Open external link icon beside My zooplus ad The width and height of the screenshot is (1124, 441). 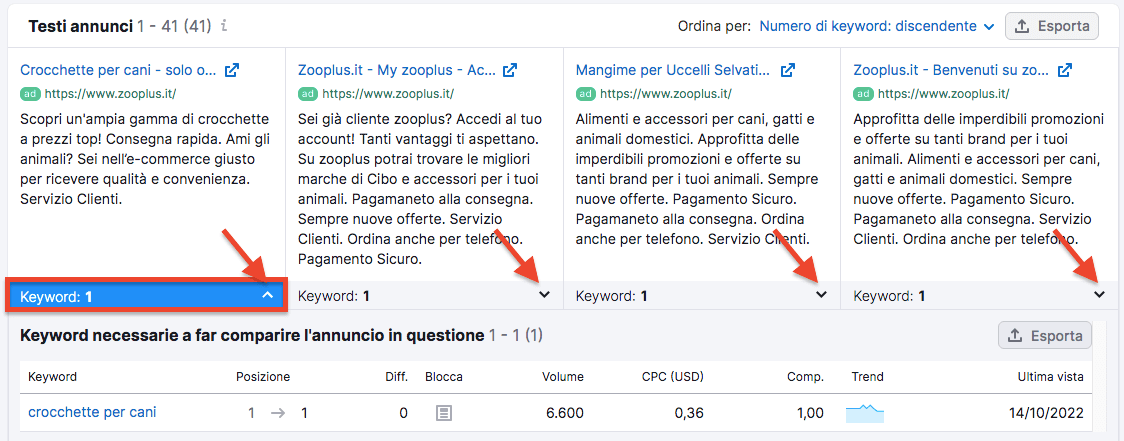pos(510,70)
